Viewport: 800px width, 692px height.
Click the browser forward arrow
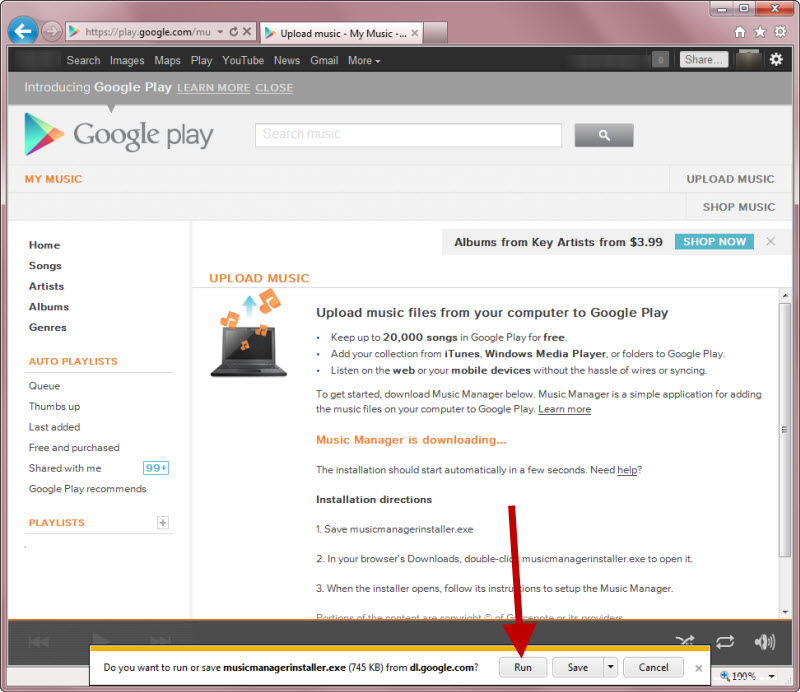click(x=52, y=32)
